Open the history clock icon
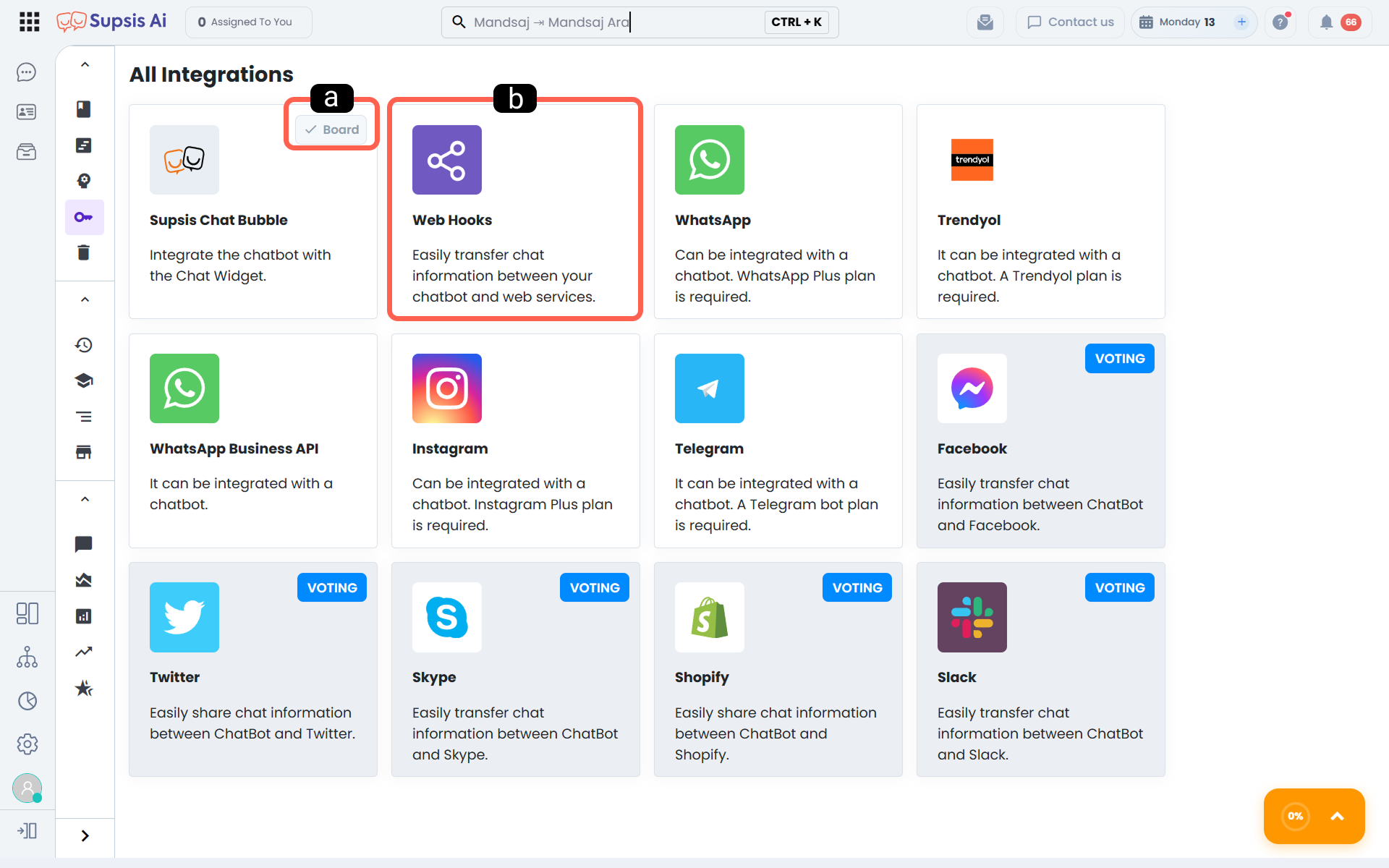1389x868 pixels. pyautogui.click(x=84, y=345)
